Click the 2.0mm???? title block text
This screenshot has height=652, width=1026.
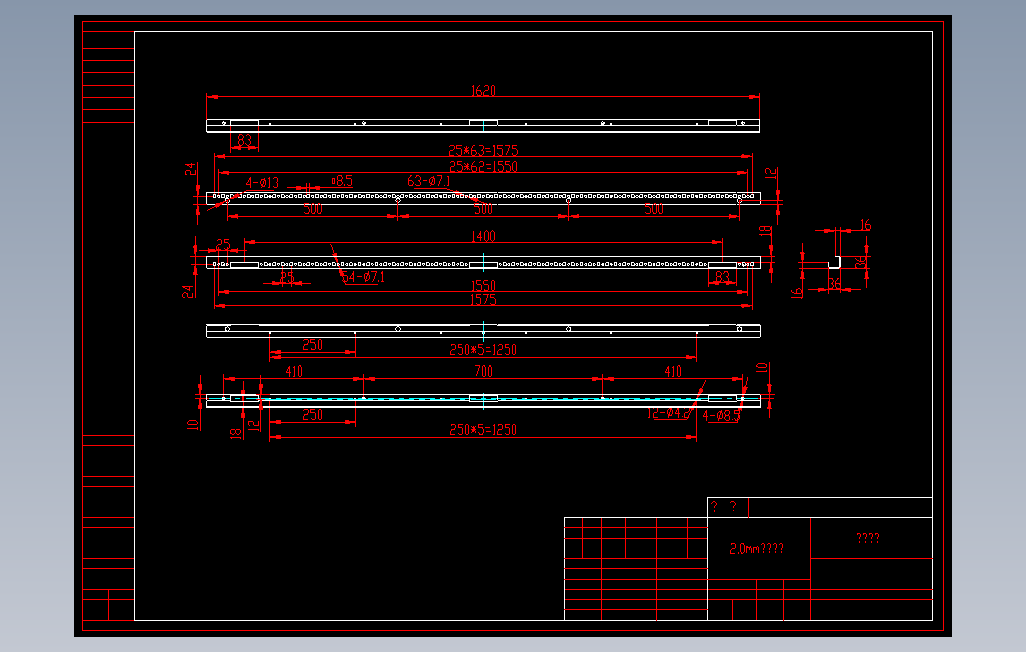[x=757, y=549]
